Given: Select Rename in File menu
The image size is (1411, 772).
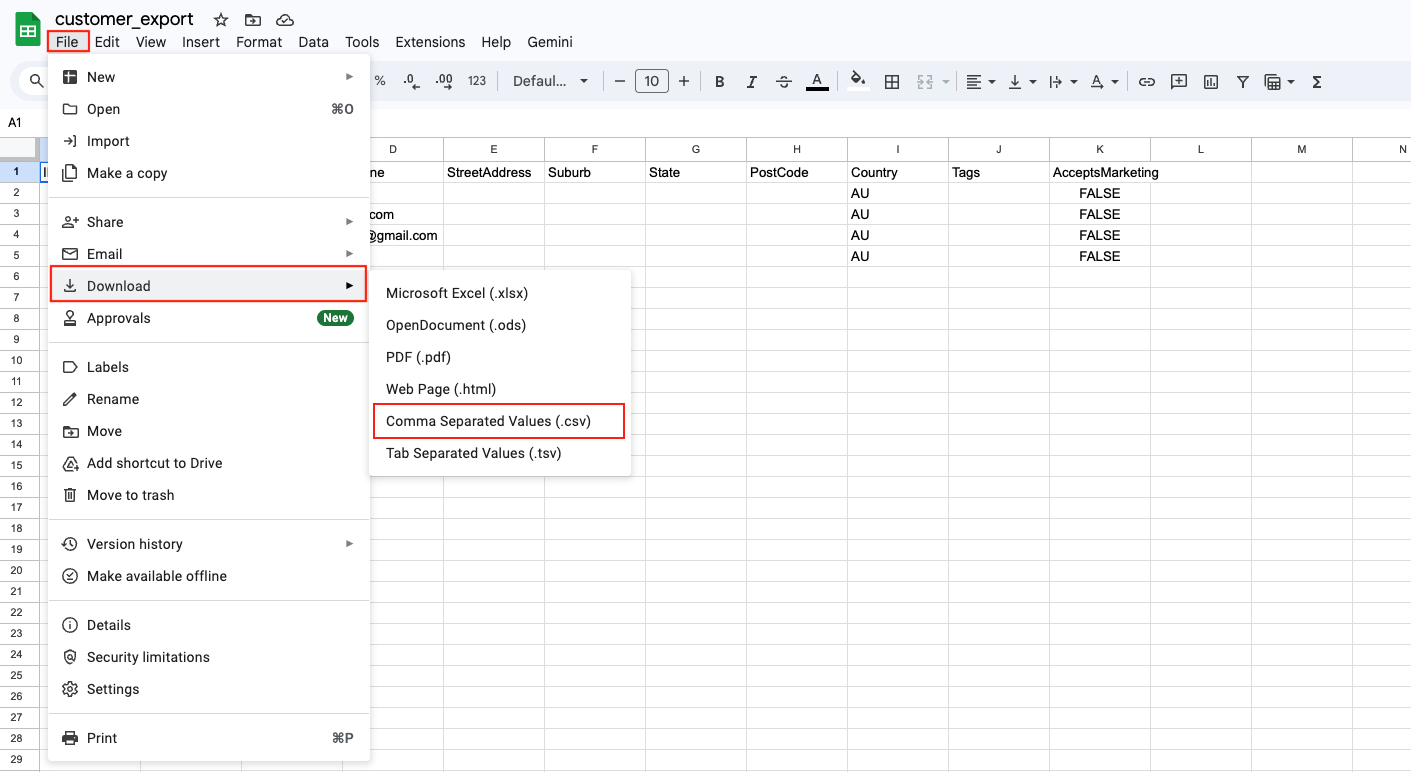Looking at the screenshot, I should 209,399.
